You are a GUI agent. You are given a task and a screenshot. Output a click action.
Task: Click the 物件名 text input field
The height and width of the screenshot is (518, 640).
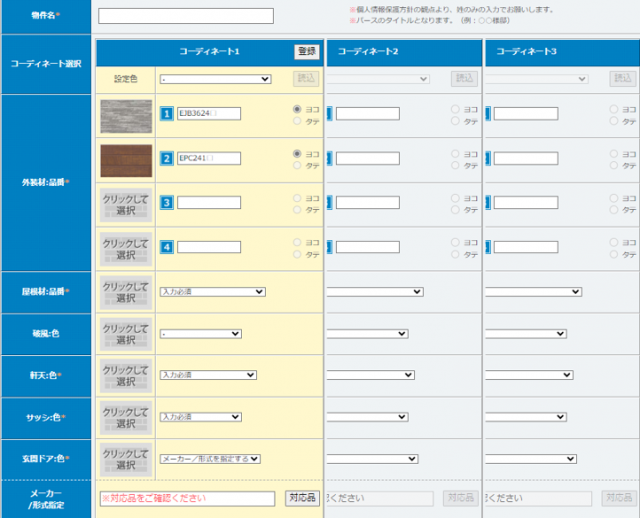pyautogui.click(x=185, y=16)
